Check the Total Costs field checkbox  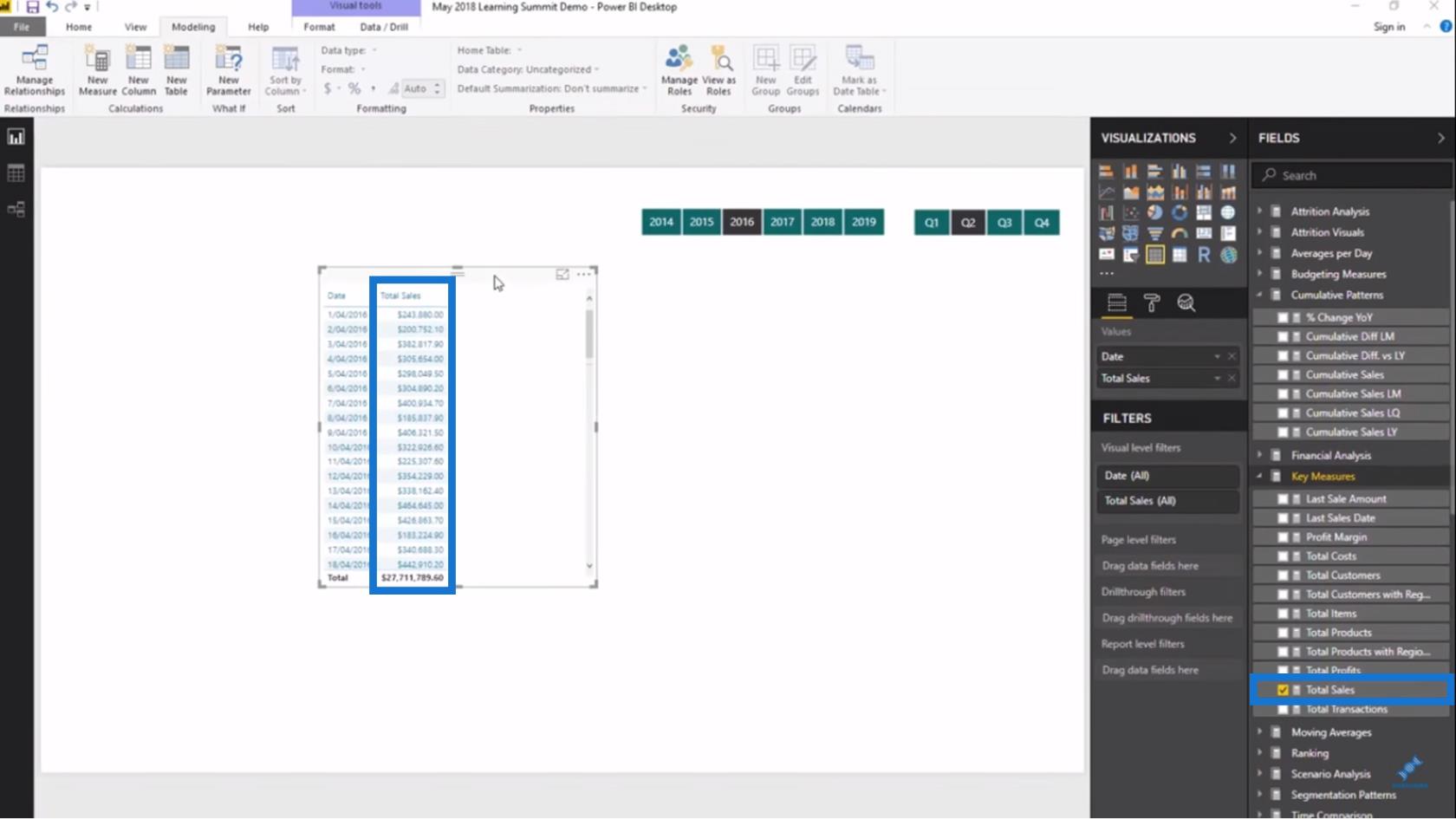coord(1283,556)
